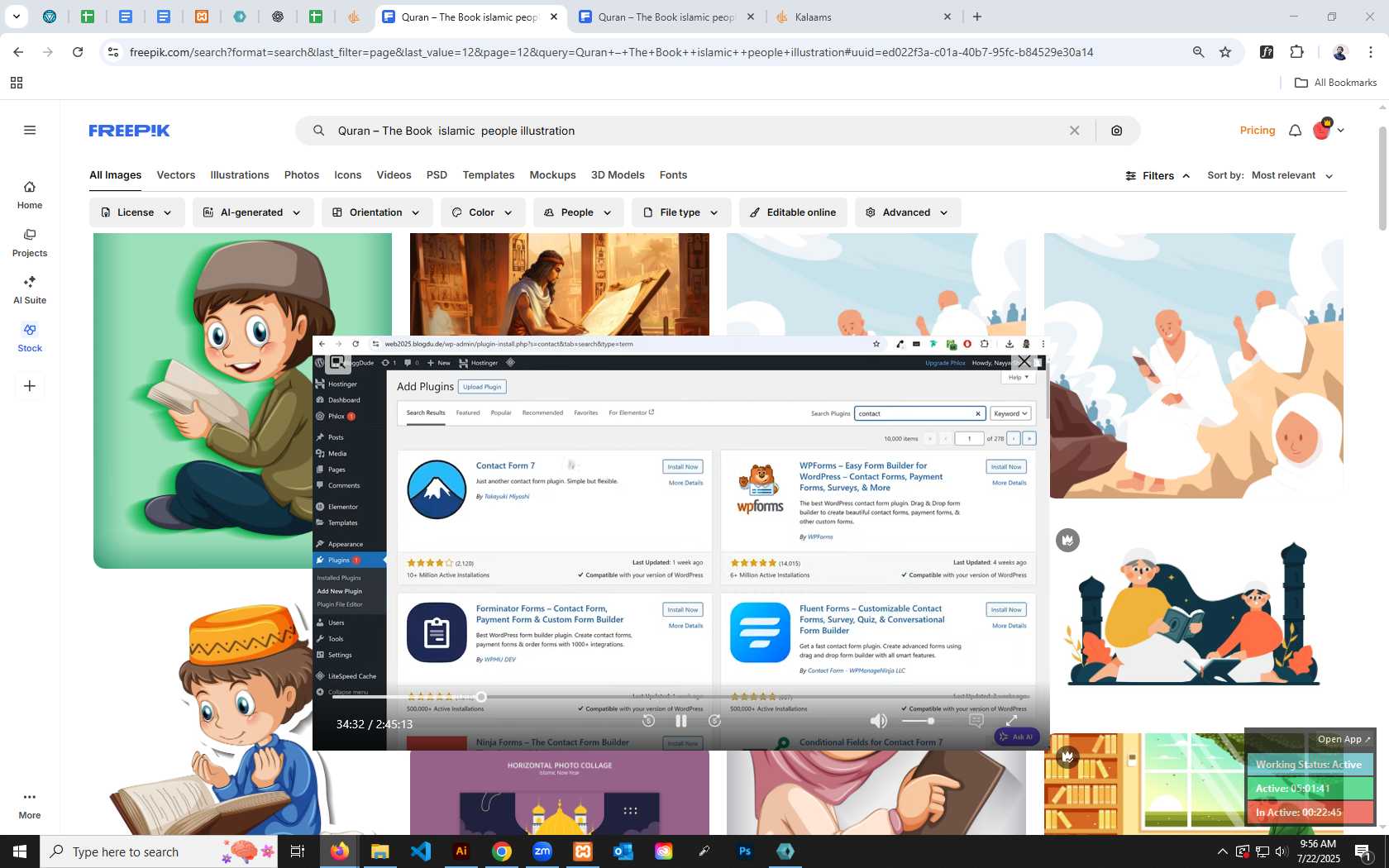This screenshot has height=868, width=1389.
Task: Go to Home in Freepik sidebar
Action: [x=30, y=195]
